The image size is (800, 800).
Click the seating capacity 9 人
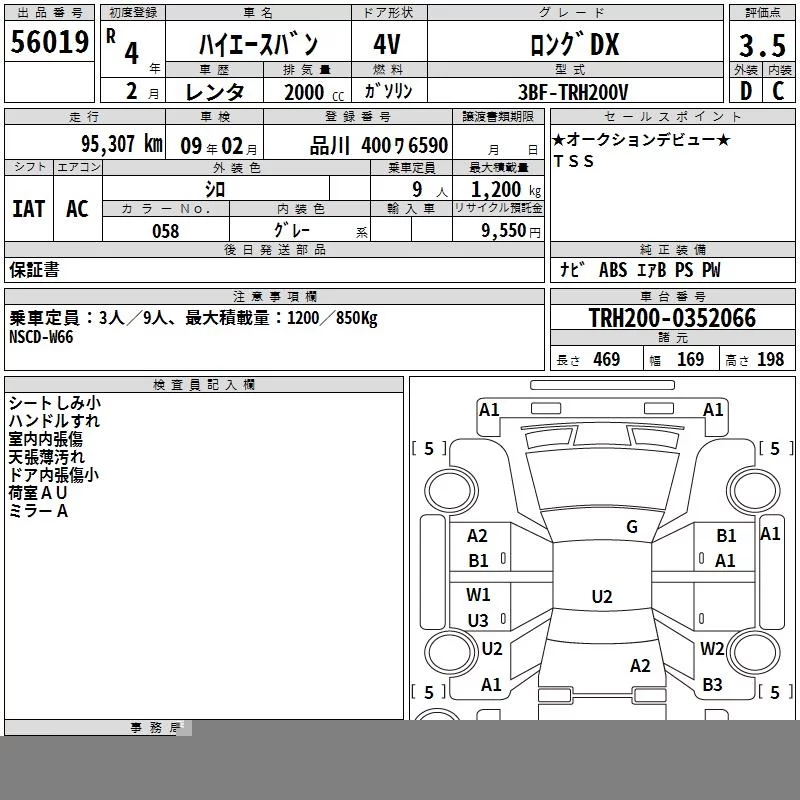tap(429, 190)
